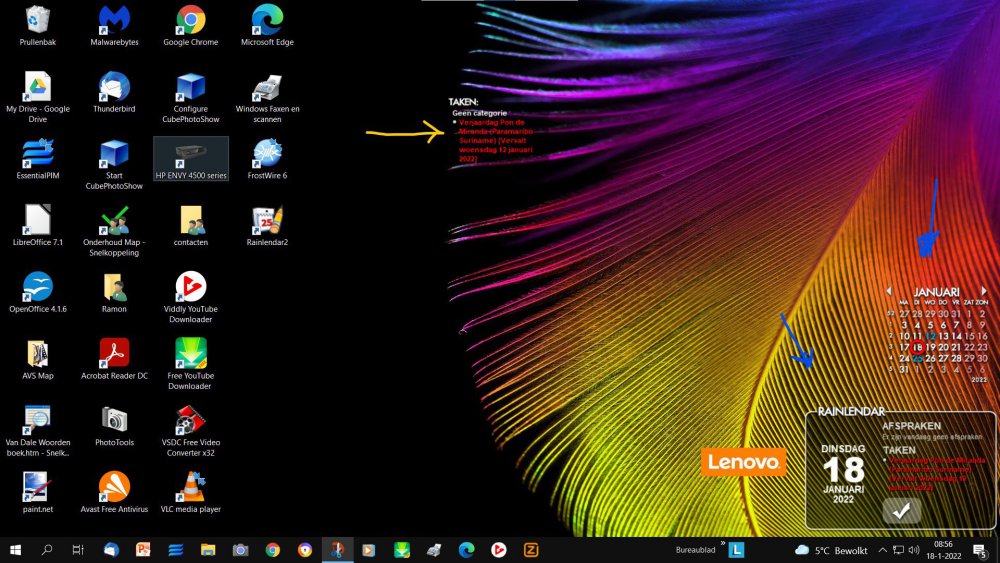Advance to the next month in calendar
This screenshot has height=563, width=1000.
tap(984, 292)
